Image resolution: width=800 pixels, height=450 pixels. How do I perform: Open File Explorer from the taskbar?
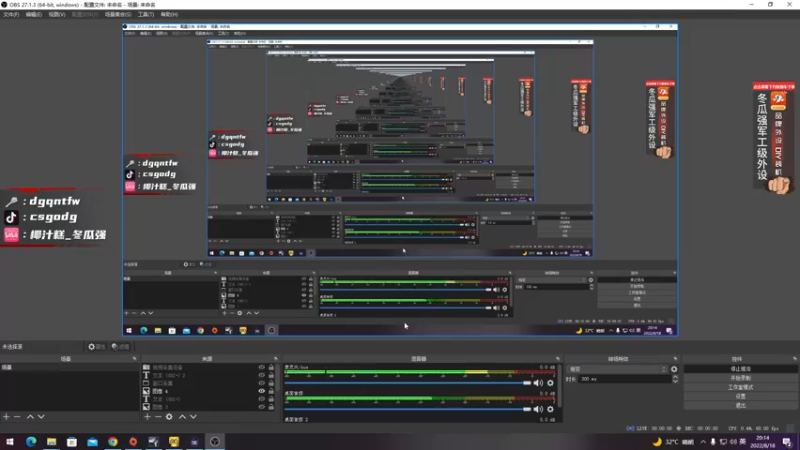(52, 441)
